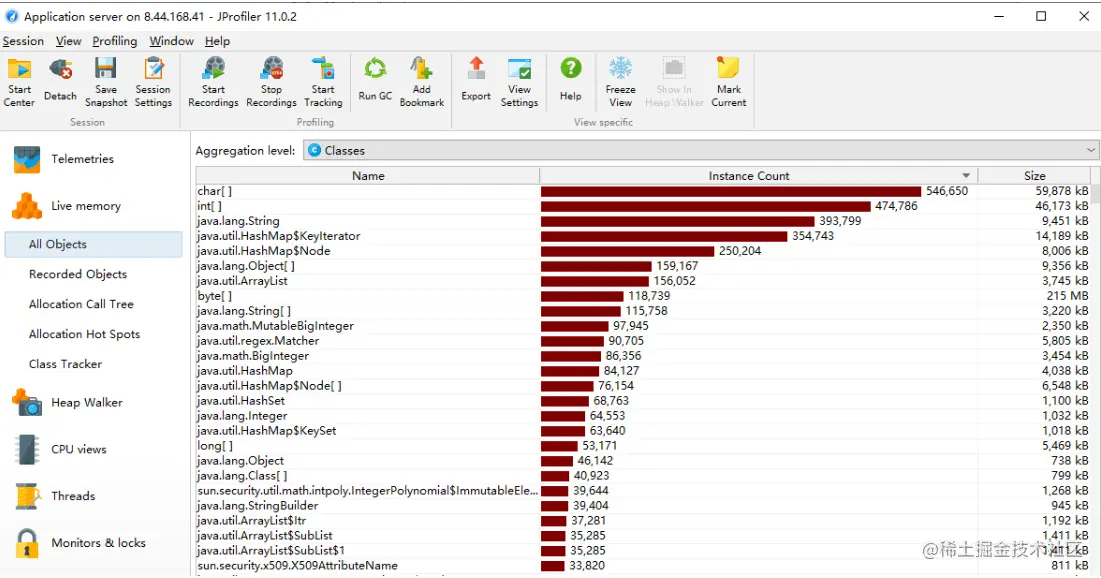Select the java.lang.StringBuilder row

click(x=643, y=506)
